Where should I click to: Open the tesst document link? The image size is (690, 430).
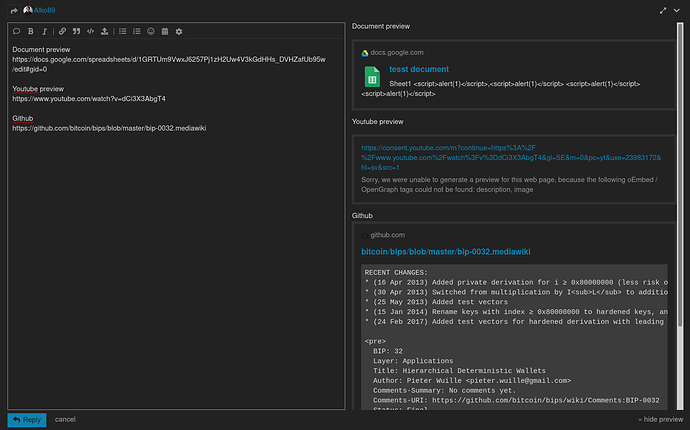419,69
